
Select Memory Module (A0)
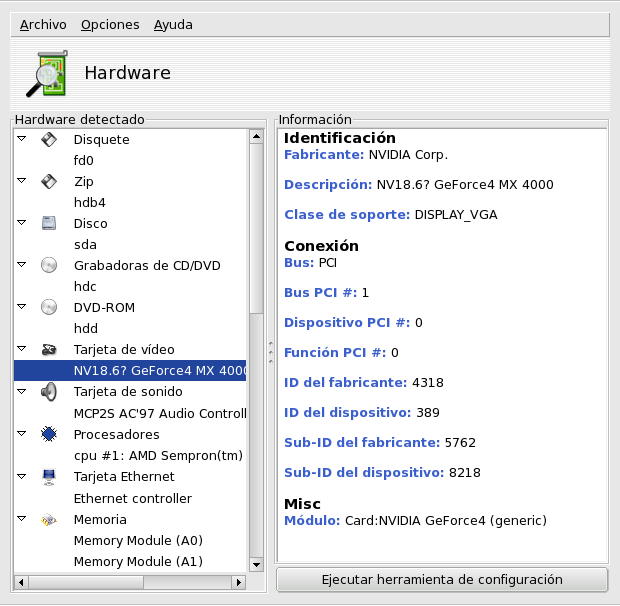(138, 540)
